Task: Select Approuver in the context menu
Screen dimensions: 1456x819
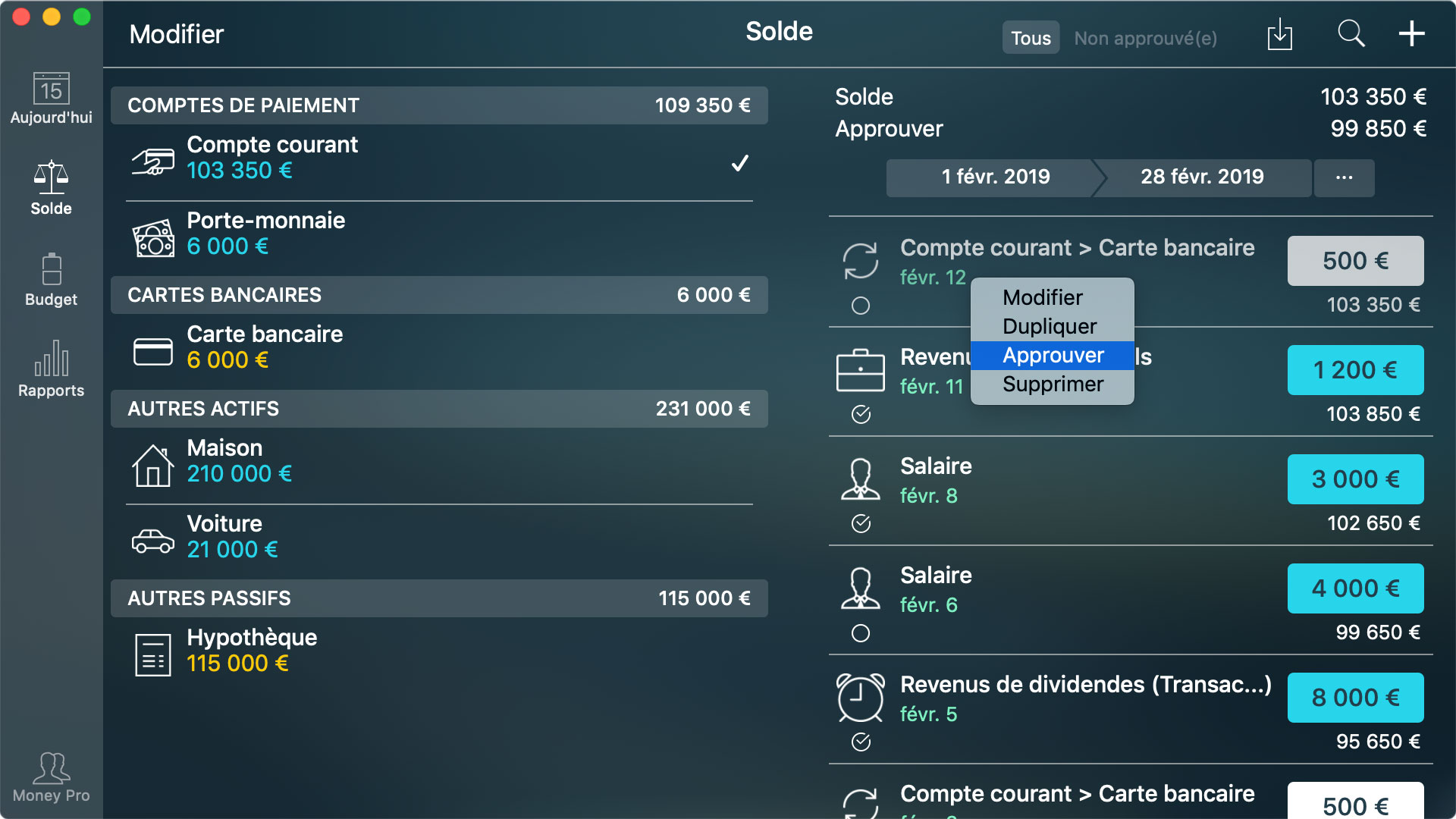Action: [x=1053, y=354]
